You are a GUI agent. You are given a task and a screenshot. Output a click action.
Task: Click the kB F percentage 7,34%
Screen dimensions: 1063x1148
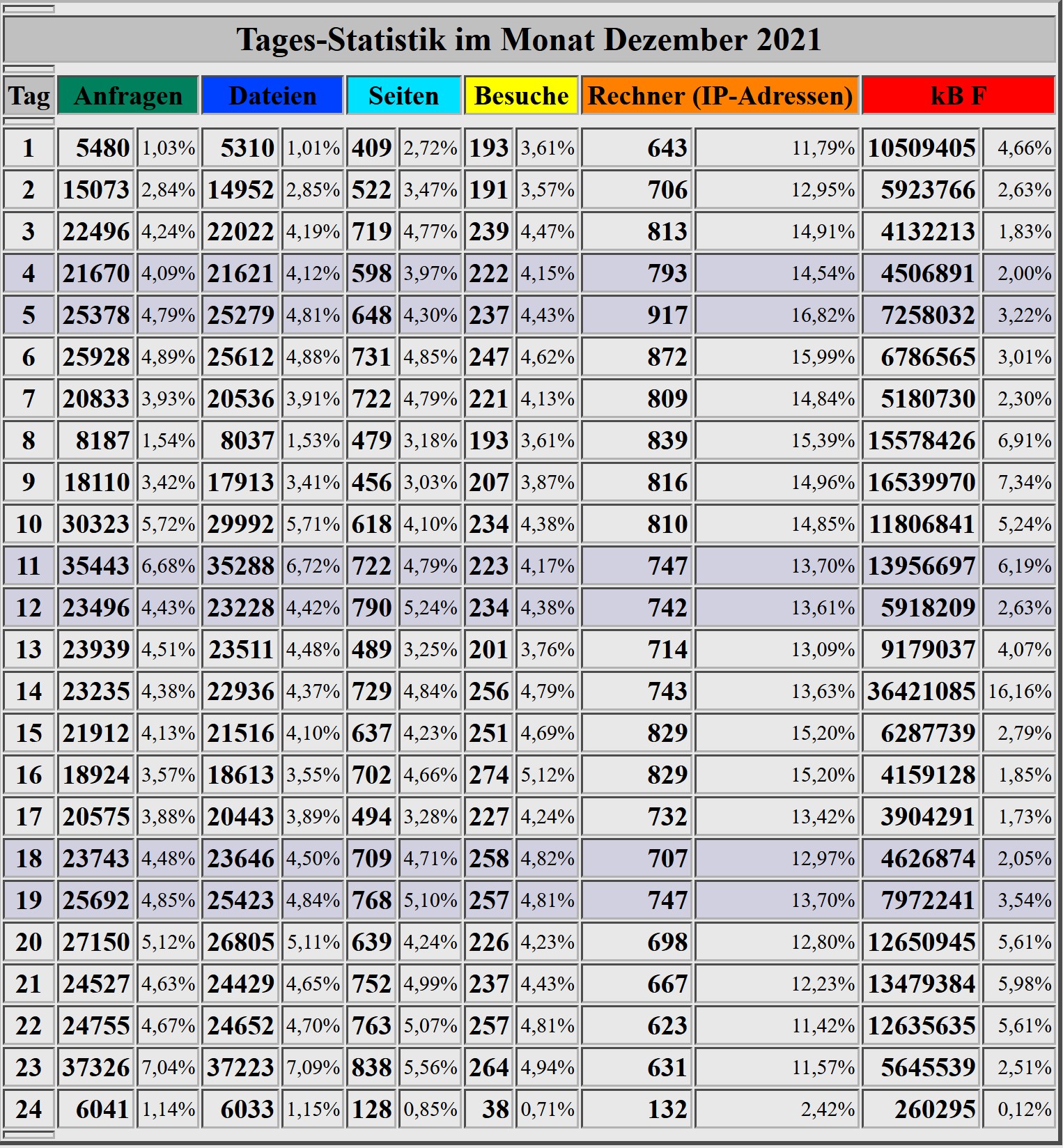coord(1025,482)
